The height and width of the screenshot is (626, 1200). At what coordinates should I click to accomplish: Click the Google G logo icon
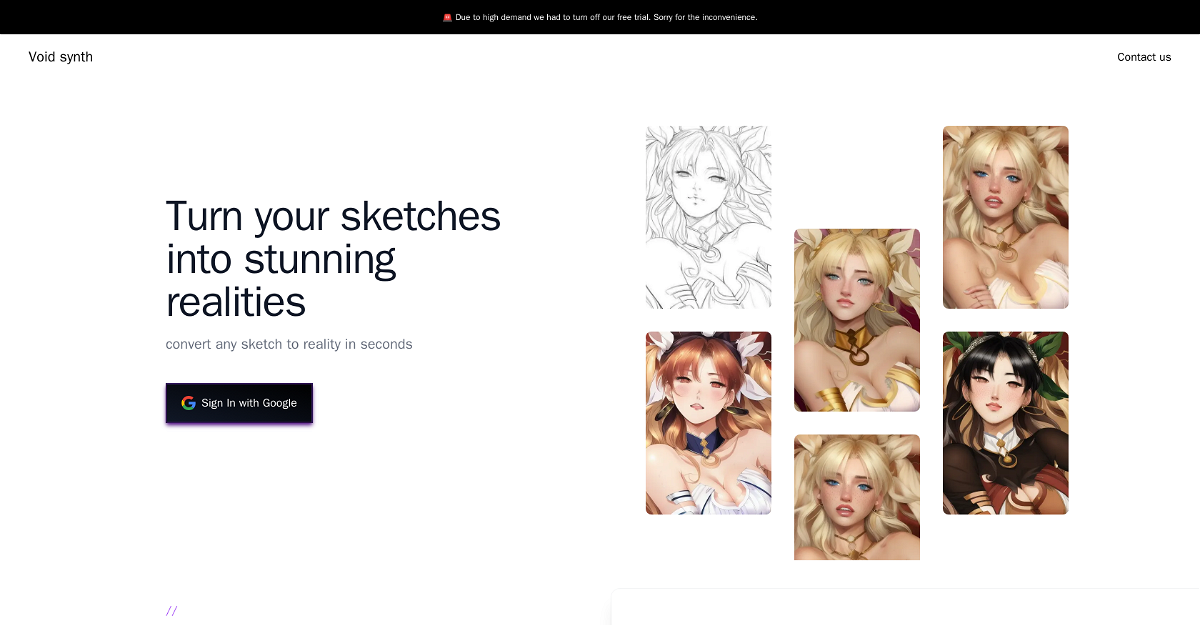(188, 403)
